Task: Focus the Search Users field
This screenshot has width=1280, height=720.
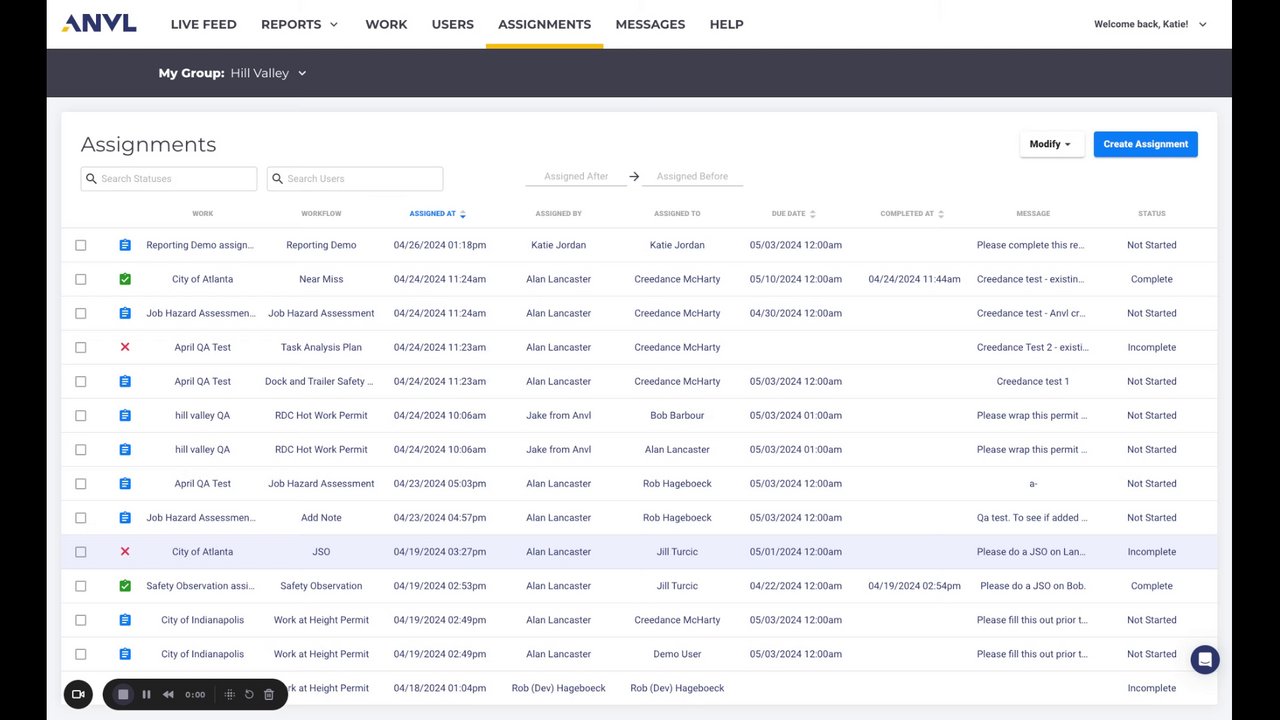Action: pos(355,179)
